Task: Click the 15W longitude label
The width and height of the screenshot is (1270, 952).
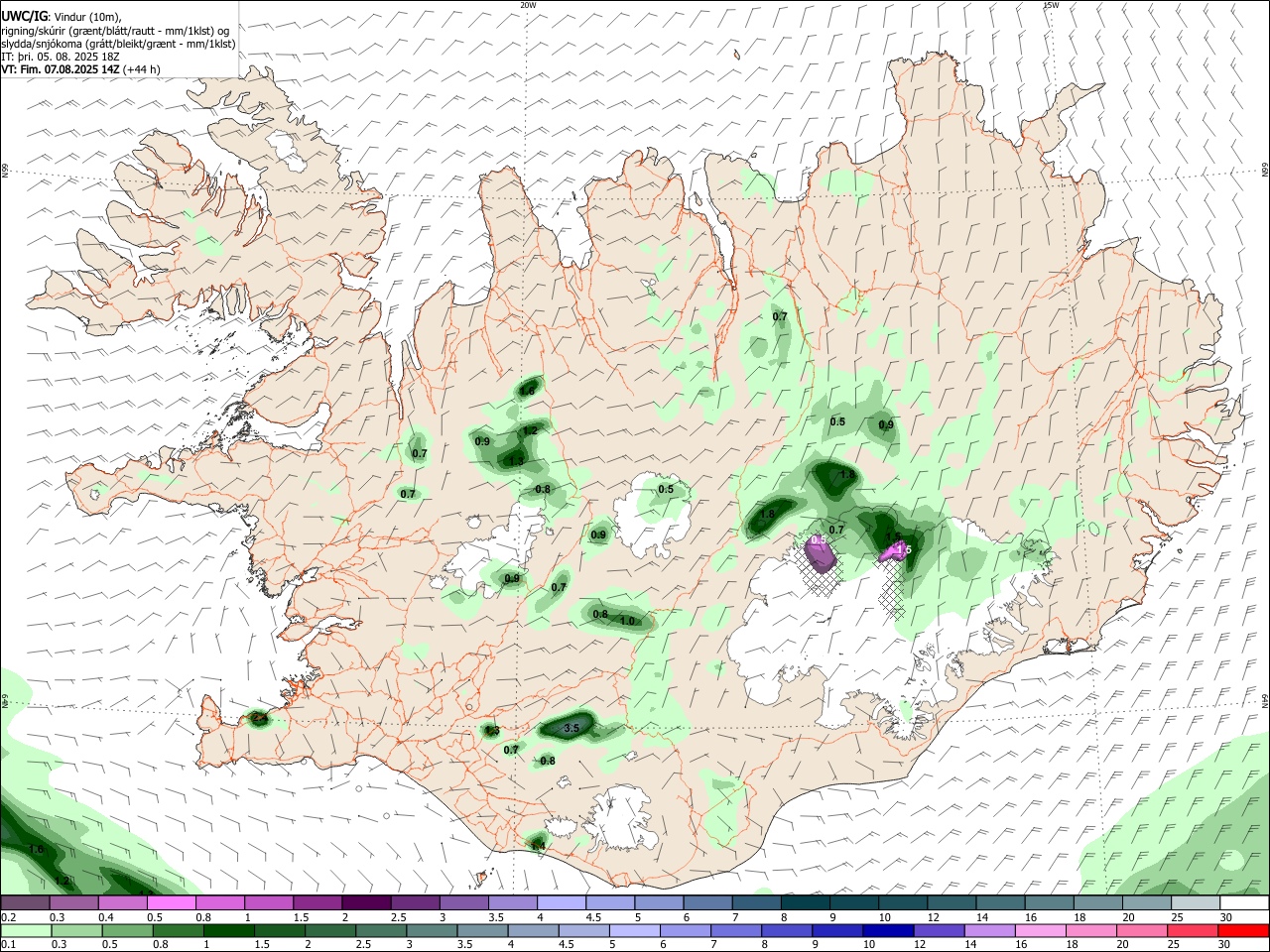Action: click(x=1051, y=5)
